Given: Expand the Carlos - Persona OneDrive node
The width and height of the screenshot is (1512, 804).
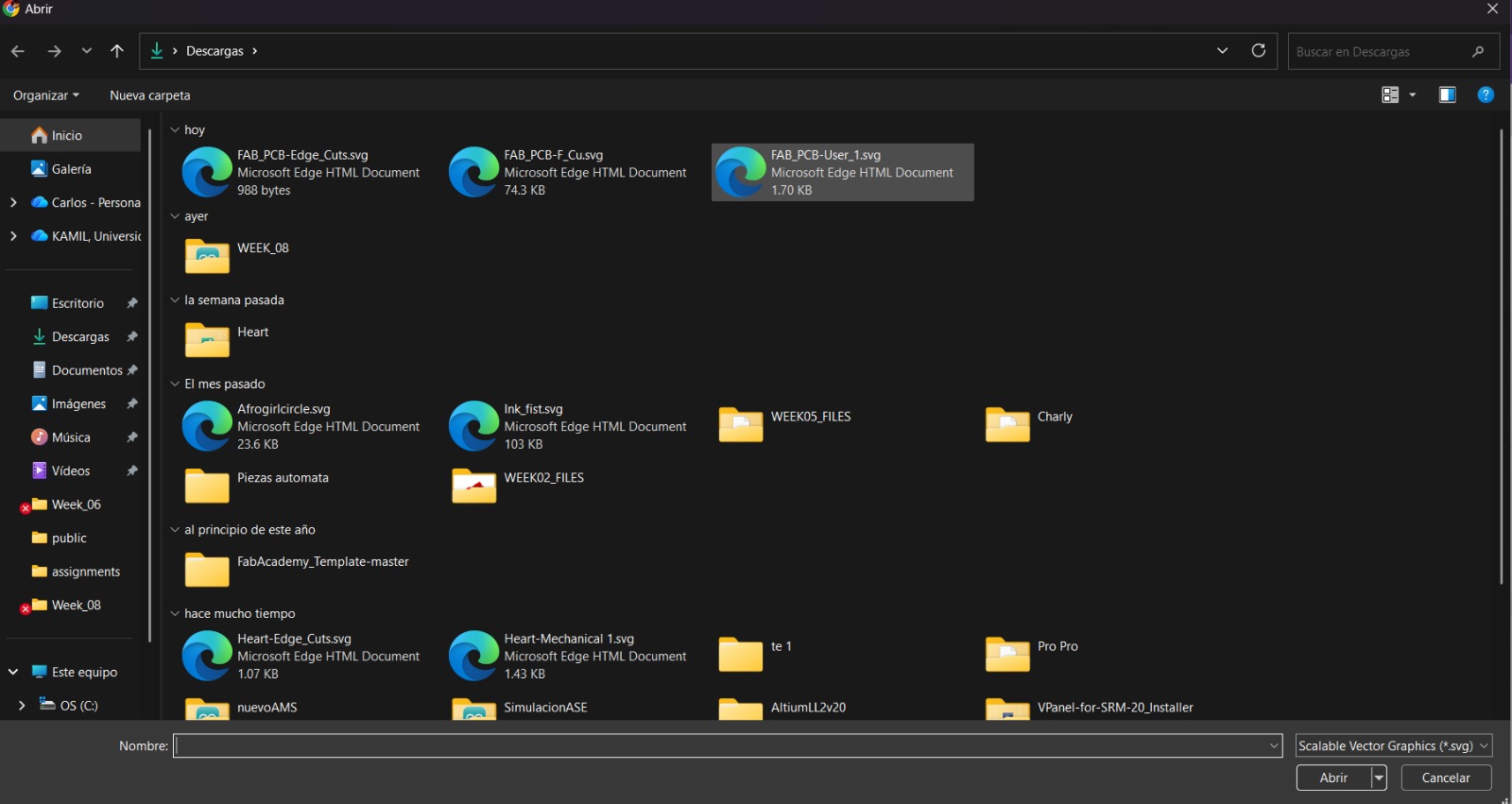Looking at the screenshot, I should pos(13,202).
